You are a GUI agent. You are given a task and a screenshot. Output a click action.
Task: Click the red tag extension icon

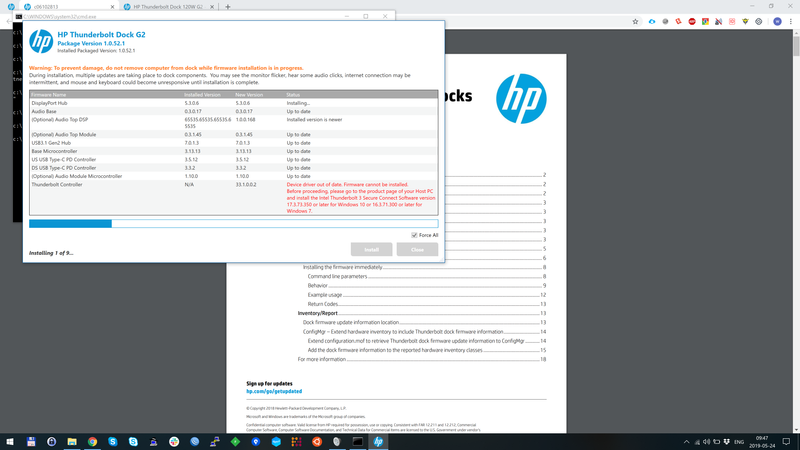coord(679,21)
